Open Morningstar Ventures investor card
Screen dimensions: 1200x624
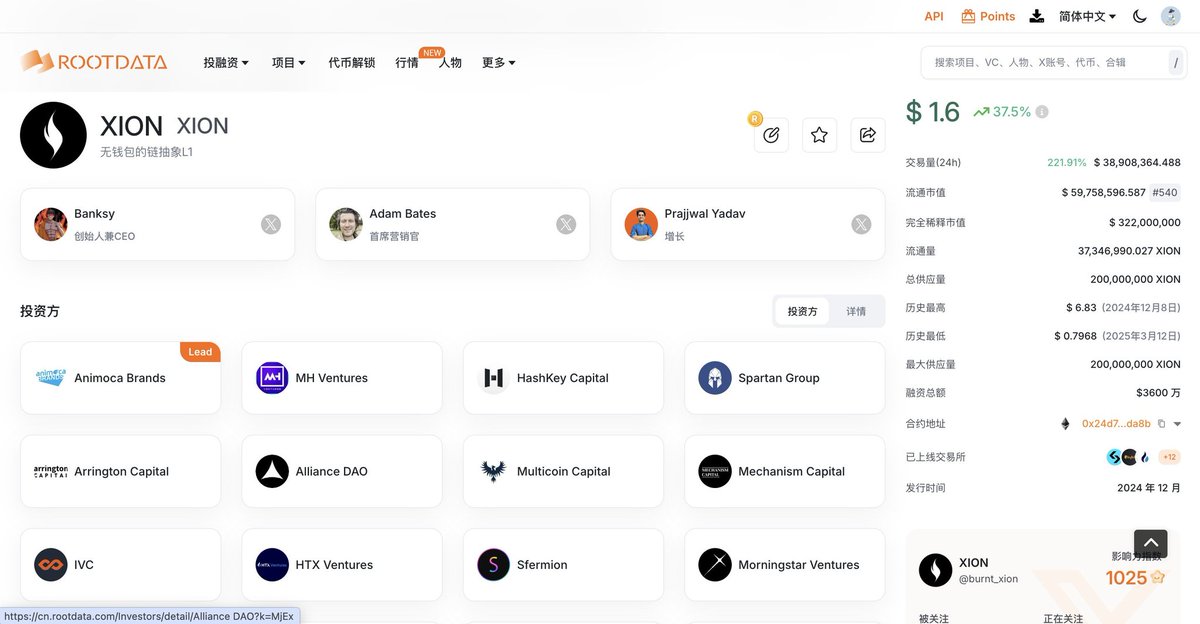point(785,565)
